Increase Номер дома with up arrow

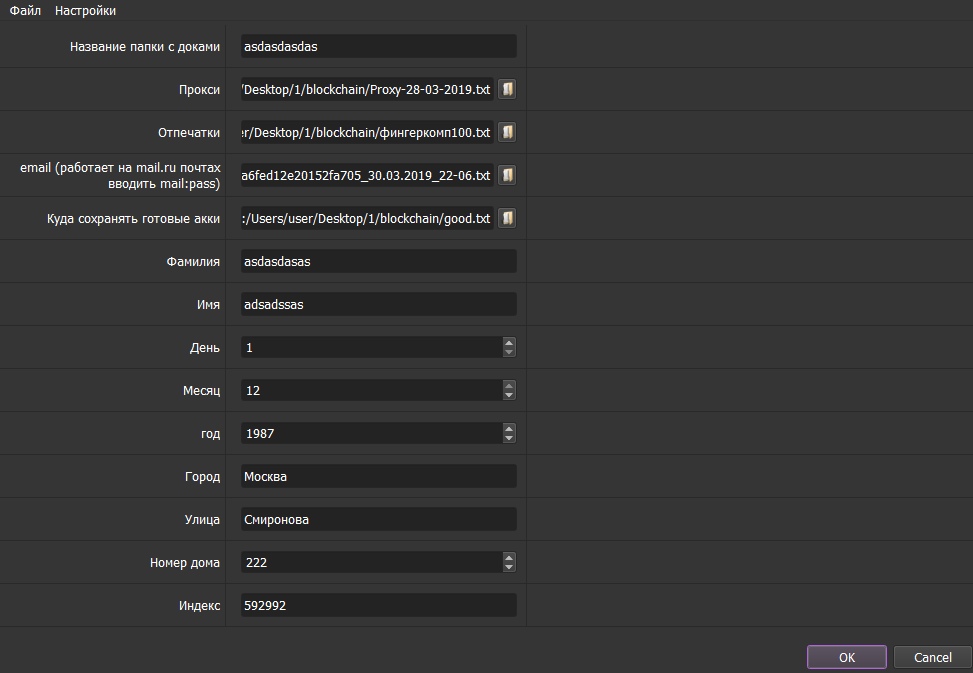pos(509,557)
